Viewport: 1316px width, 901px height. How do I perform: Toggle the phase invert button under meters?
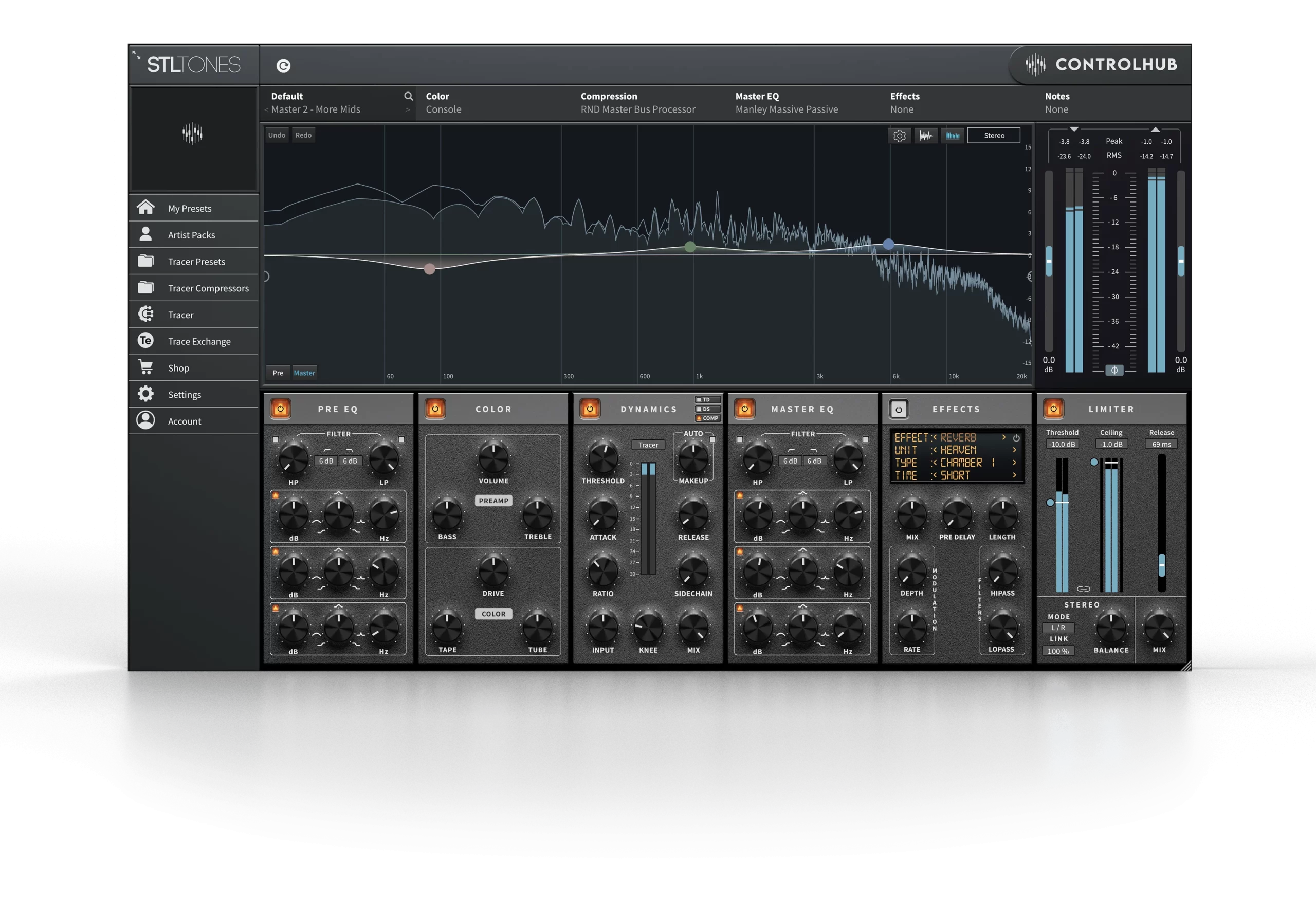click(1114, 370)
